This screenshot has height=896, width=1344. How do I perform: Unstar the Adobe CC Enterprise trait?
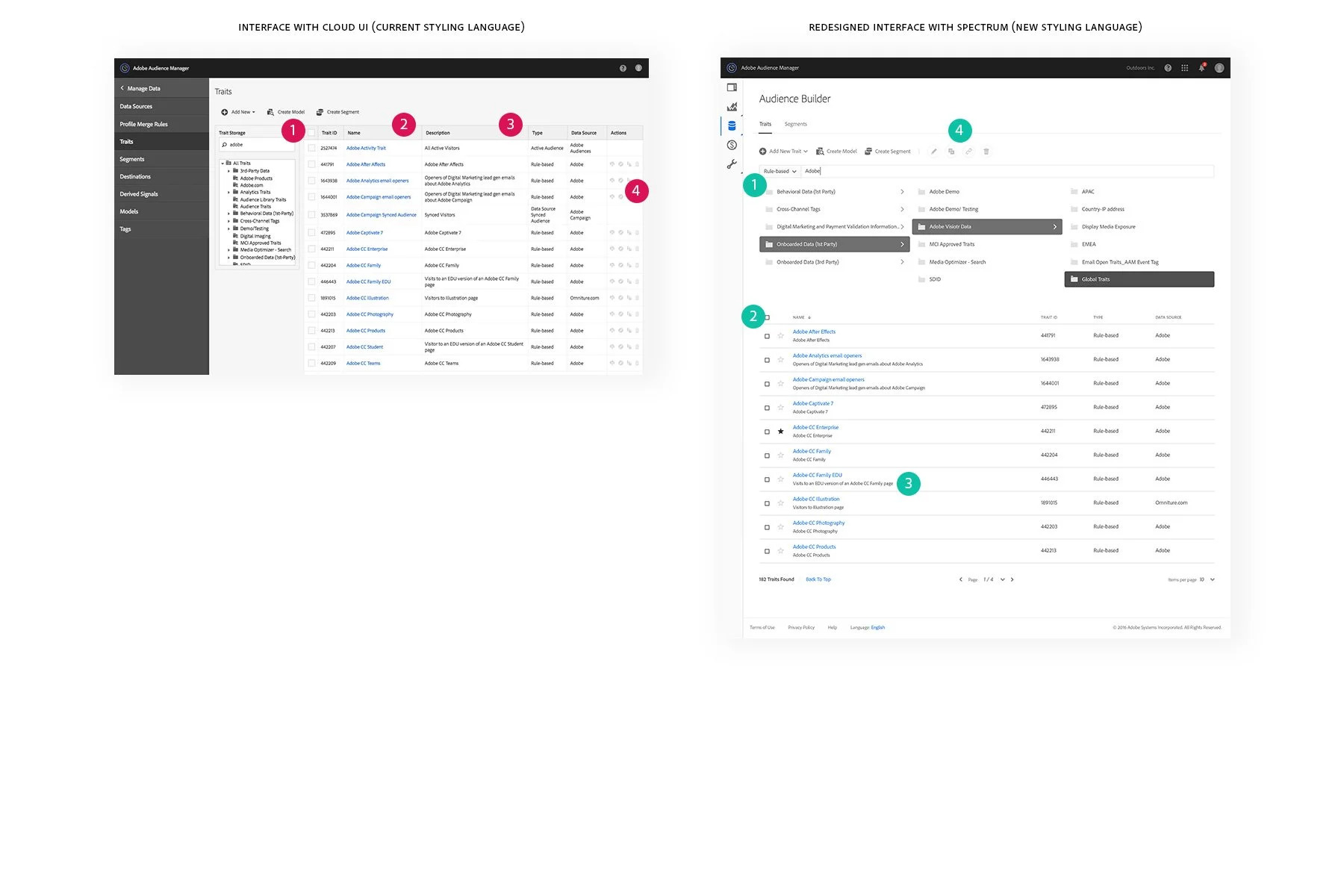click(x=781, y=432)
